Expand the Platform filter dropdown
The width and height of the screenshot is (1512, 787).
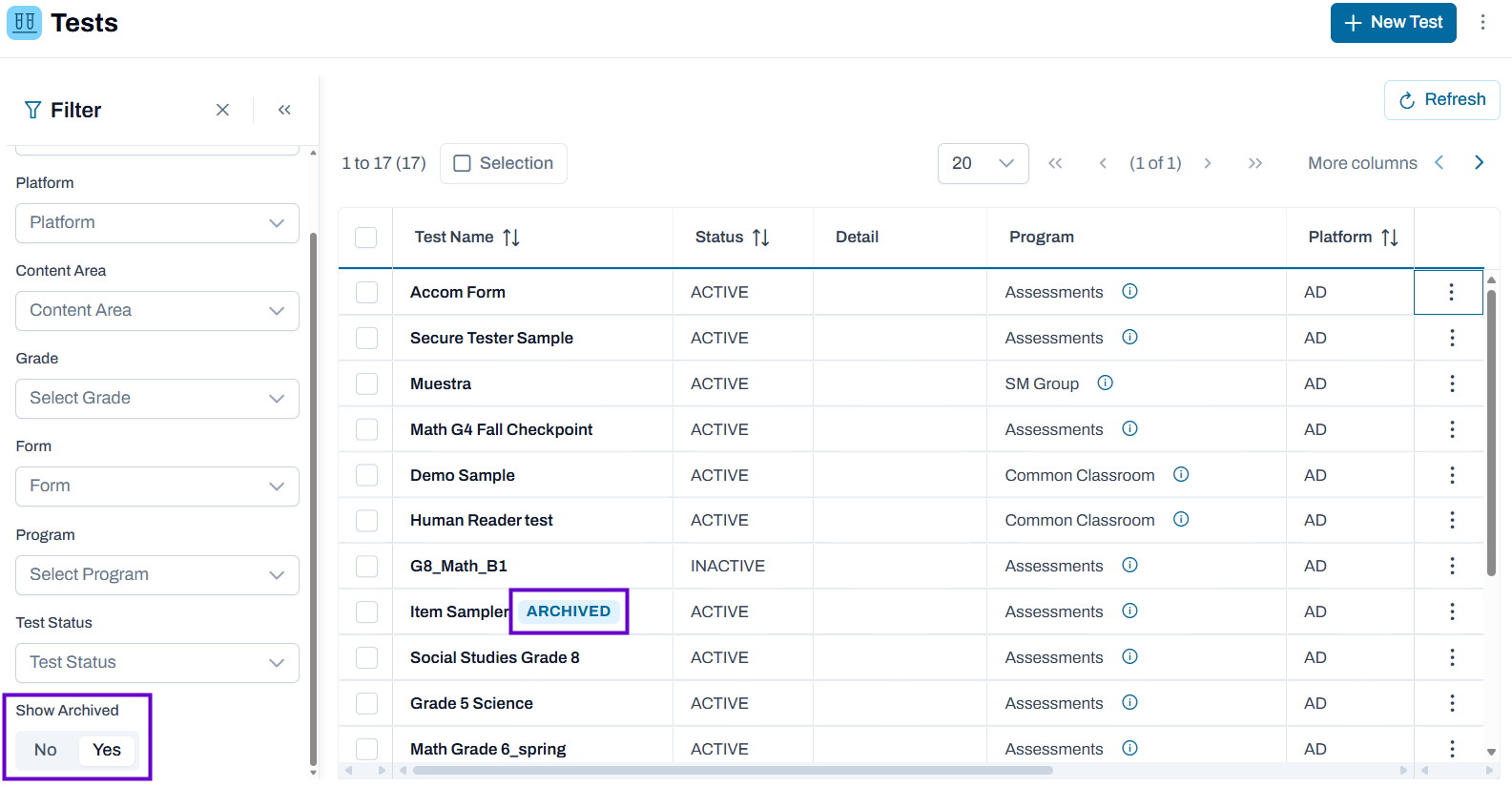[157, 222]
